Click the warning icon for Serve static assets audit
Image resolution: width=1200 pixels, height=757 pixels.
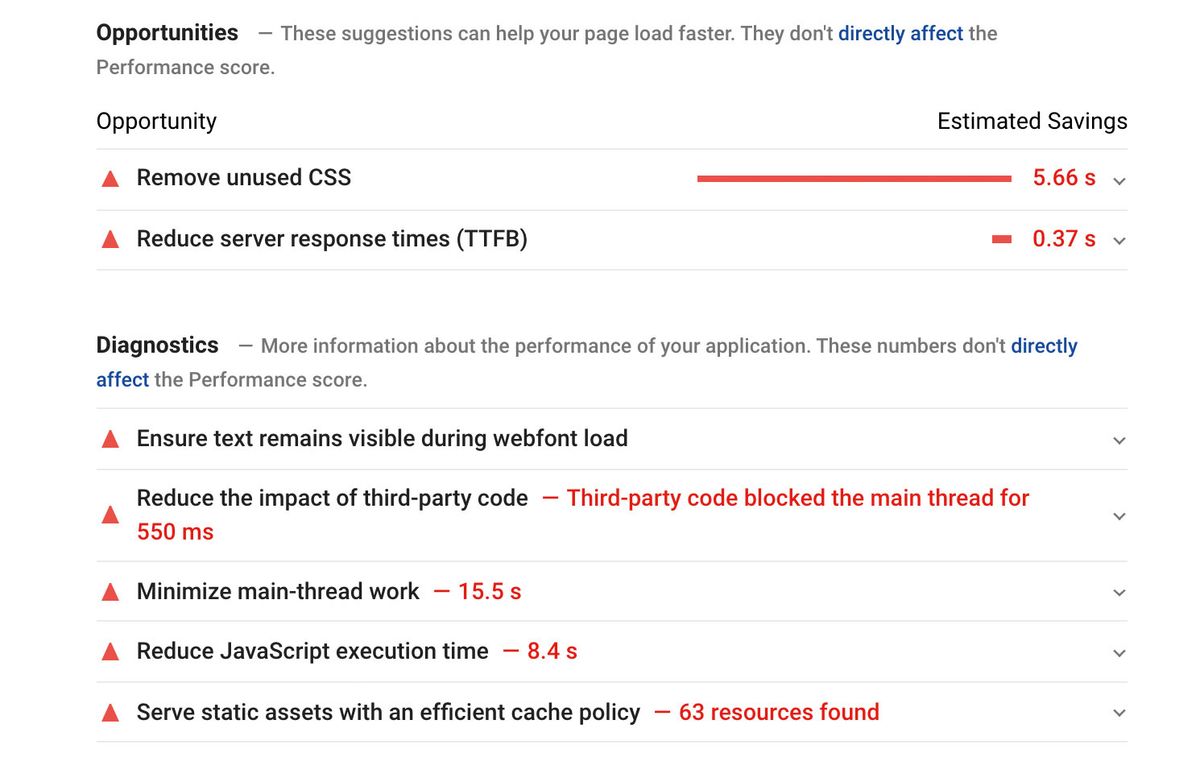(110, 712)
